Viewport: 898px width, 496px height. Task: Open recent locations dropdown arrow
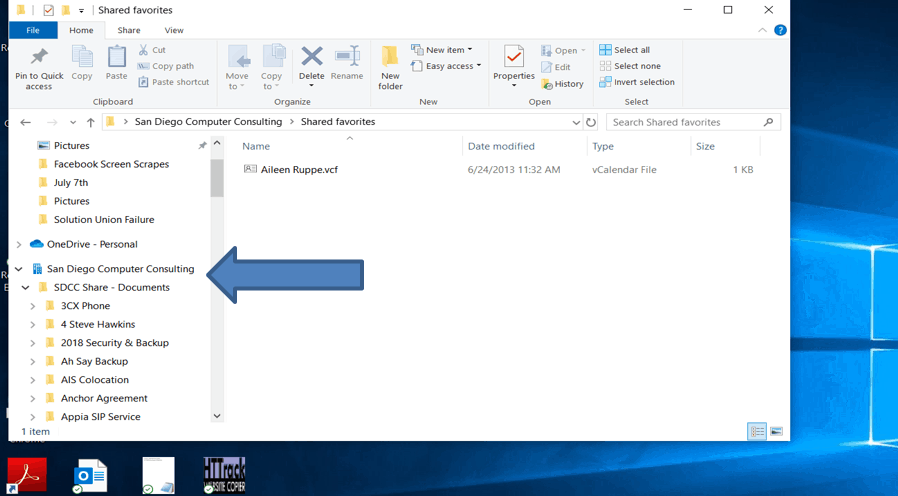pos(73,122)
